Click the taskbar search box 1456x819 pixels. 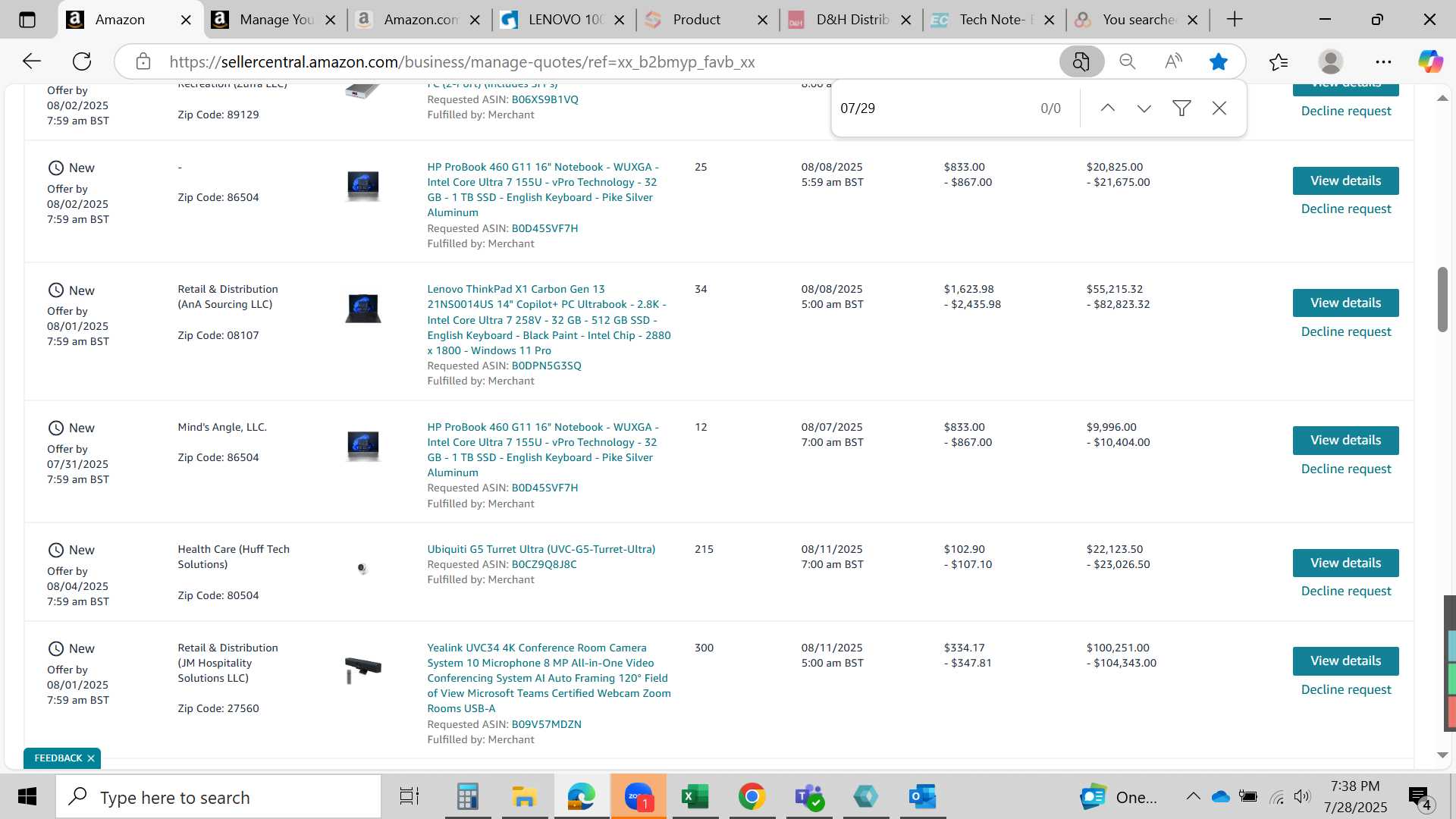click(218, 797)
